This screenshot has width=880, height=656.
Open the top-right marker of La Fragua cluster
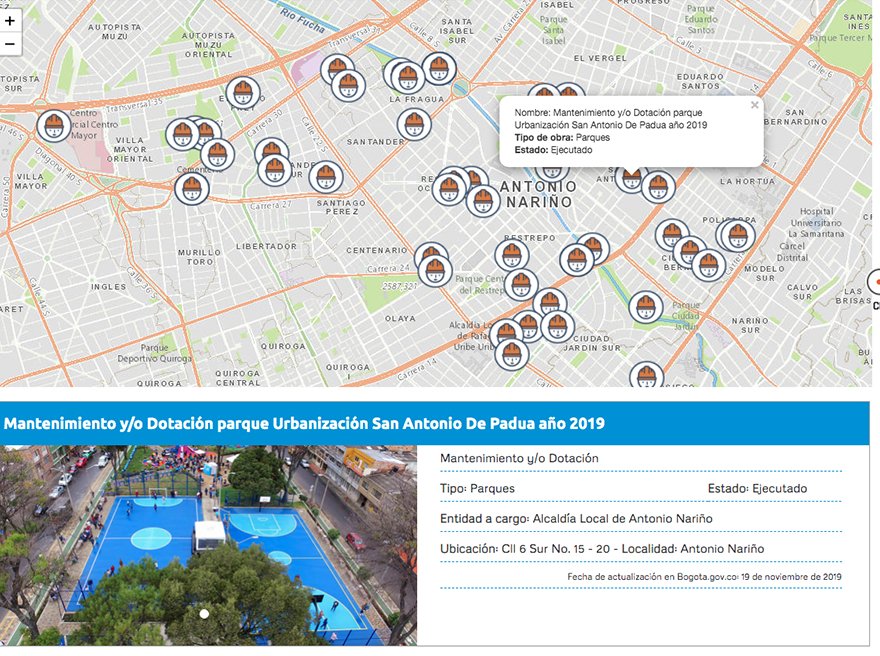[x=439, y=68]
